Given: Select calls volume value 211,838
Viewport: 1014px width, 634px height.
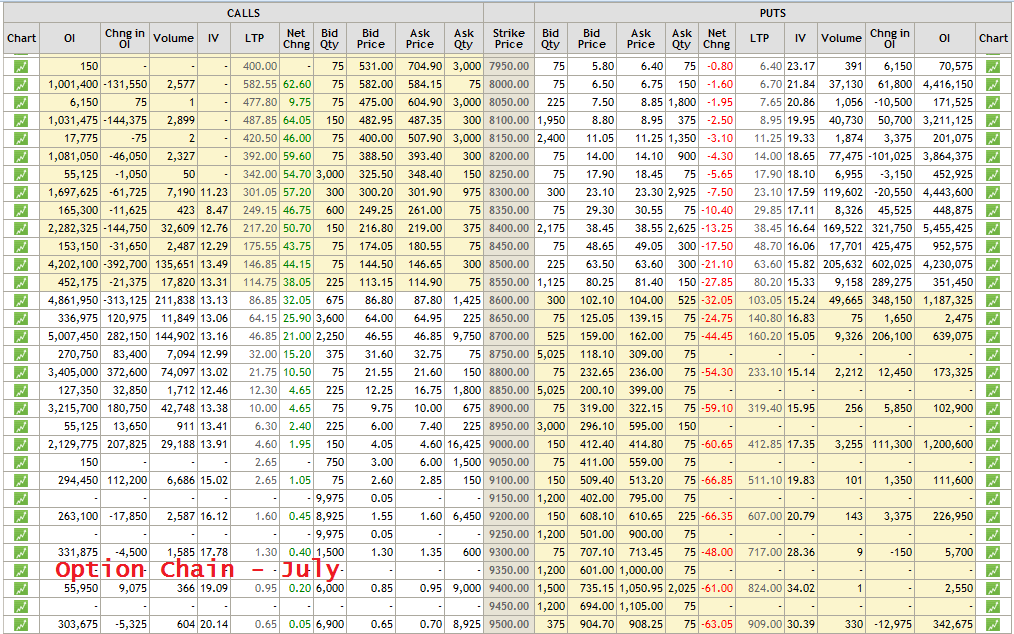Looking at the screenshot, I should point(173,300).
